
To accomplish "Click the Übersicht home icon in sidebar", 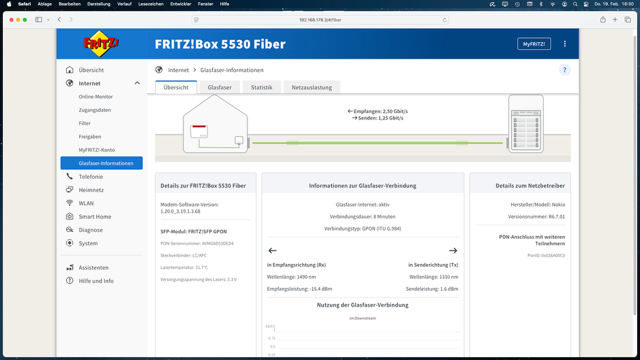I will 70,70.
